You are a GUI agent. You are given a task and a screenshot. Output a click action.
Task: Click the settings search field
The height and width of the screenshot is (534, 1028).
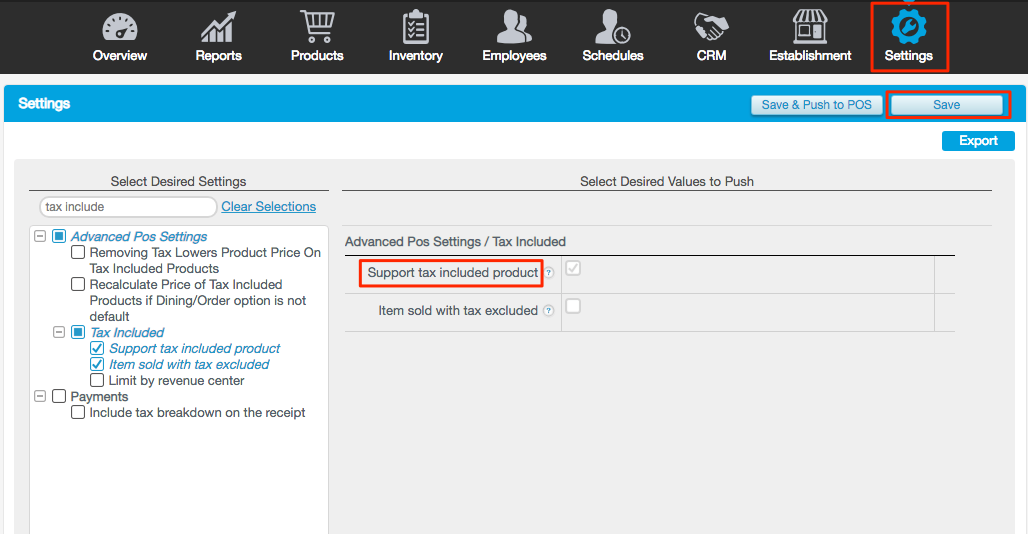127,207
